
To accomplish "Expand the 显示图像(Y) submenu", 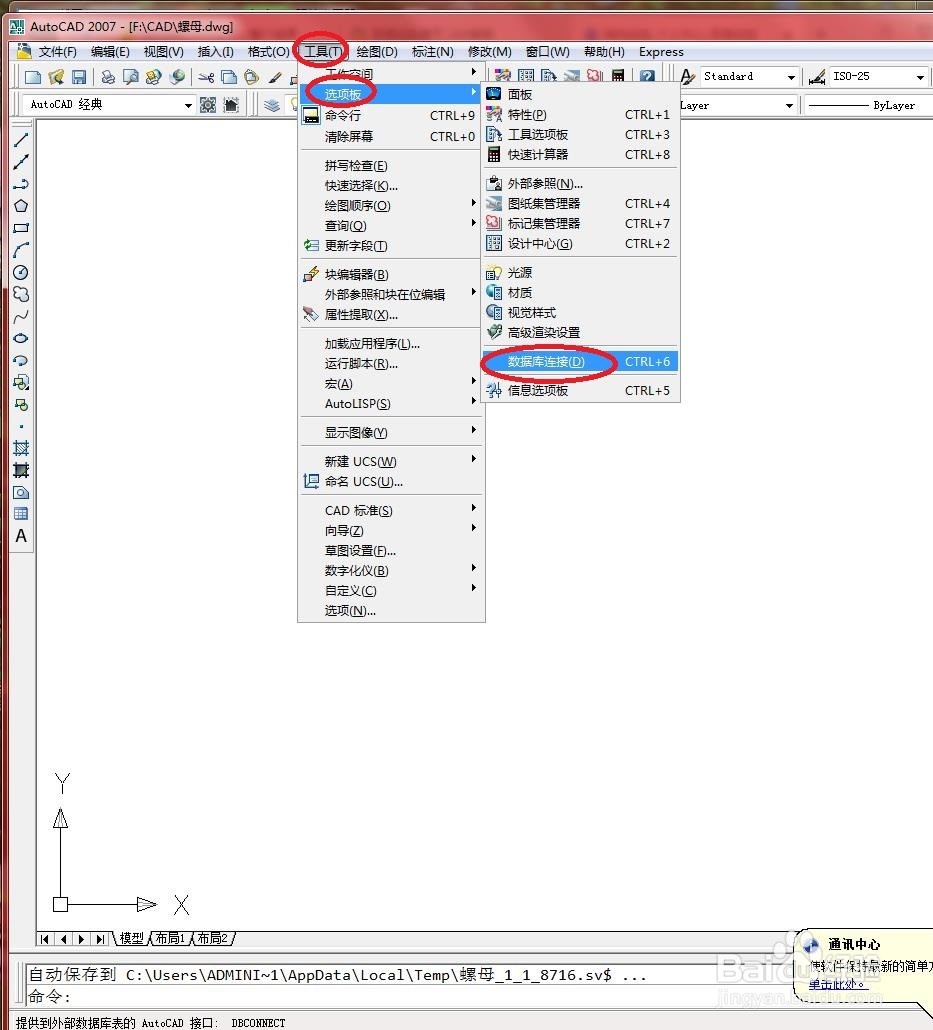I will pos(392,432).
